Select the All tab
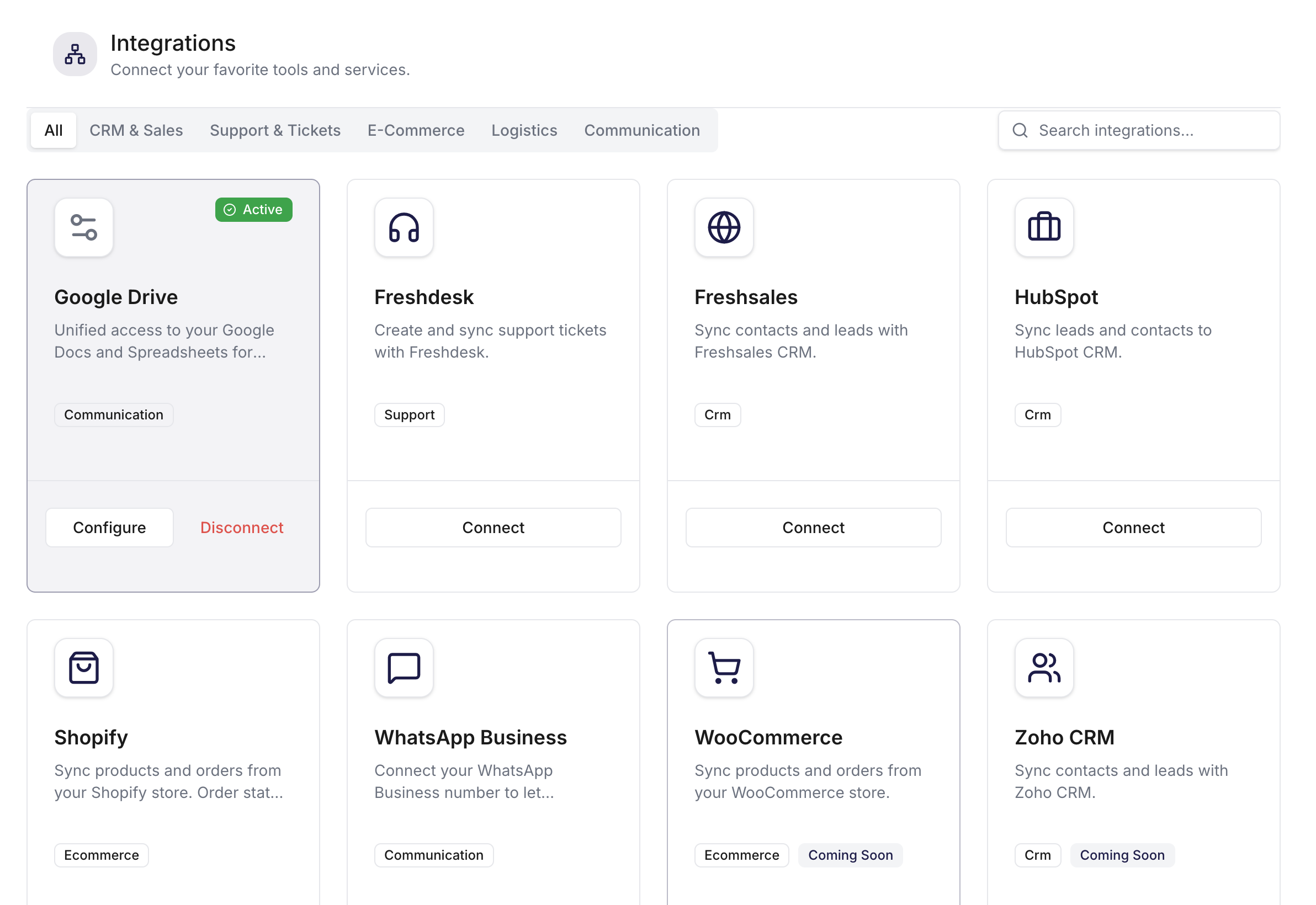 tap(54, 130)
